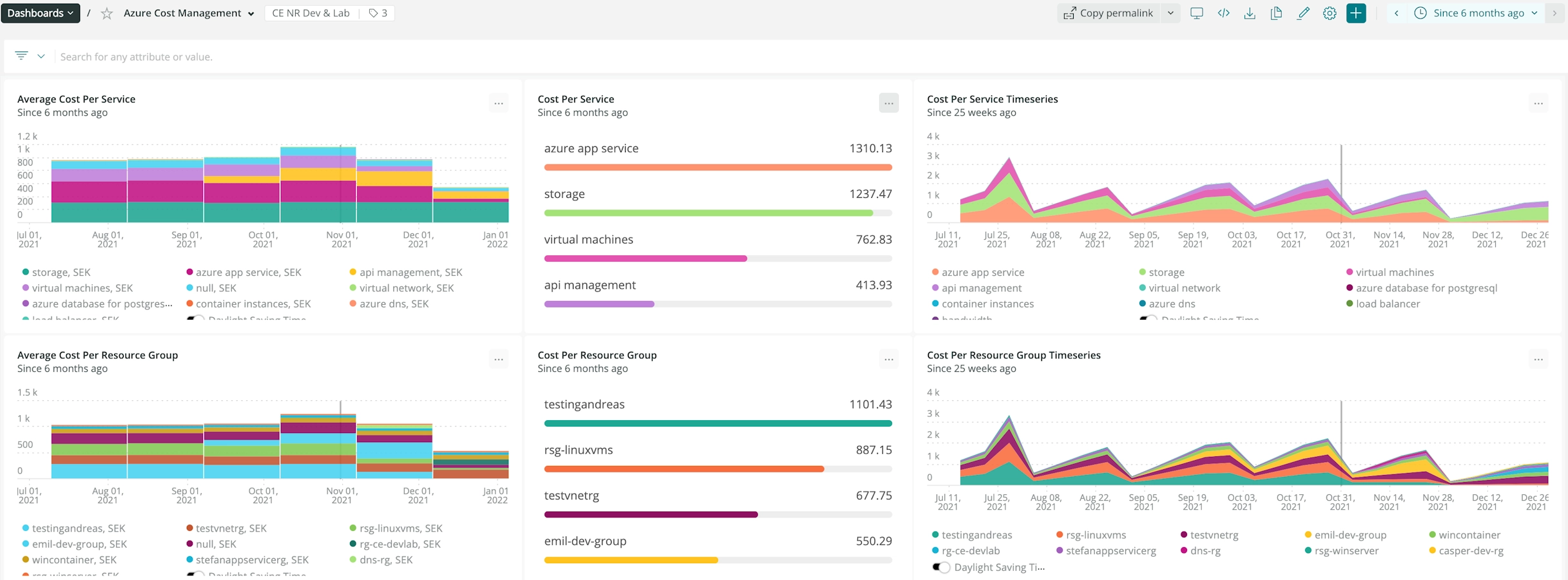Expand the filter options chevron
Image resolution: width=1568 pixels, height=580 pixels.
[x=41, y=56]
